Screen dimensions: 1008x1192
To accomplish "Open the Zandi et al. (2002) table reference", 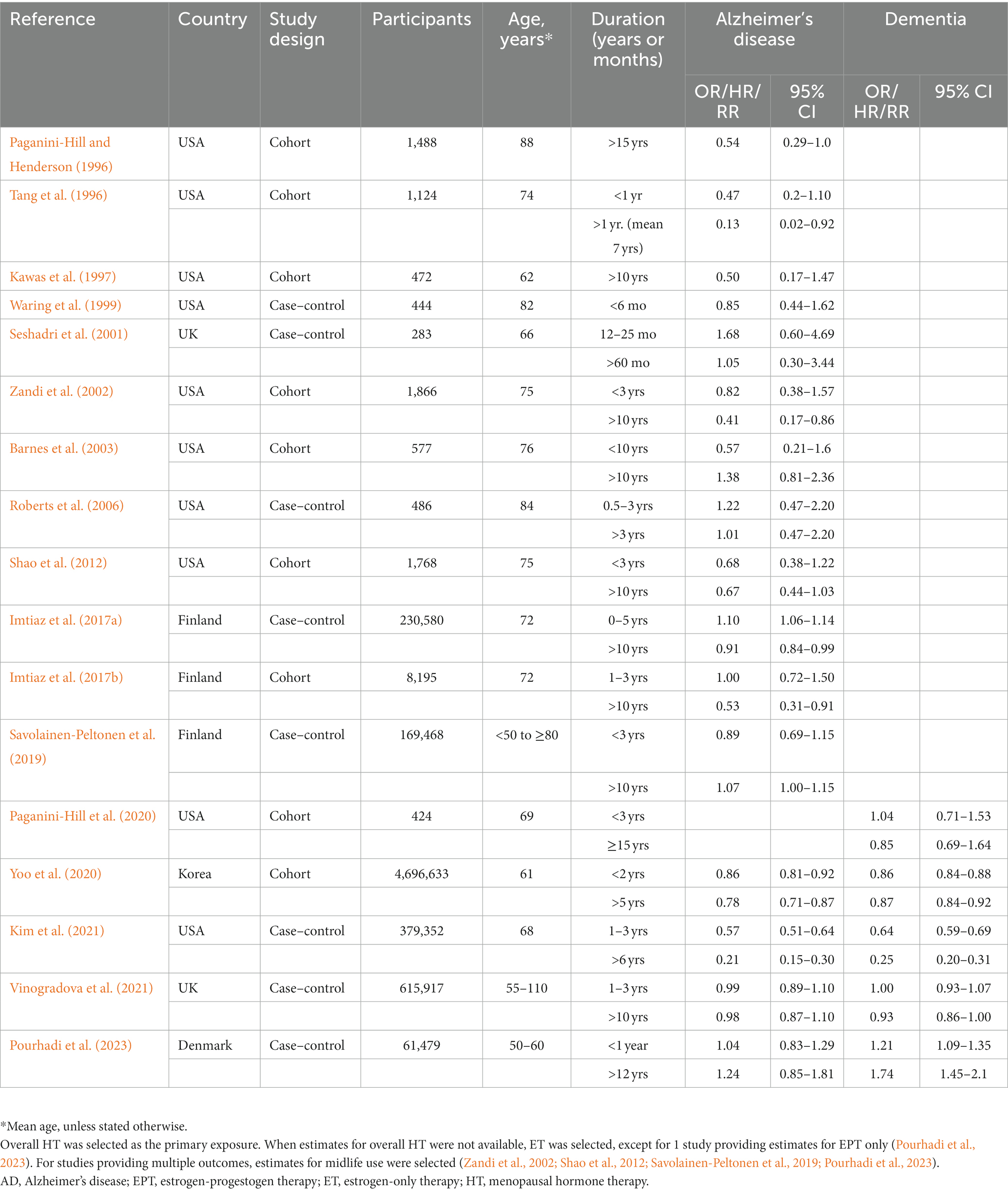I will click(61, 391).
